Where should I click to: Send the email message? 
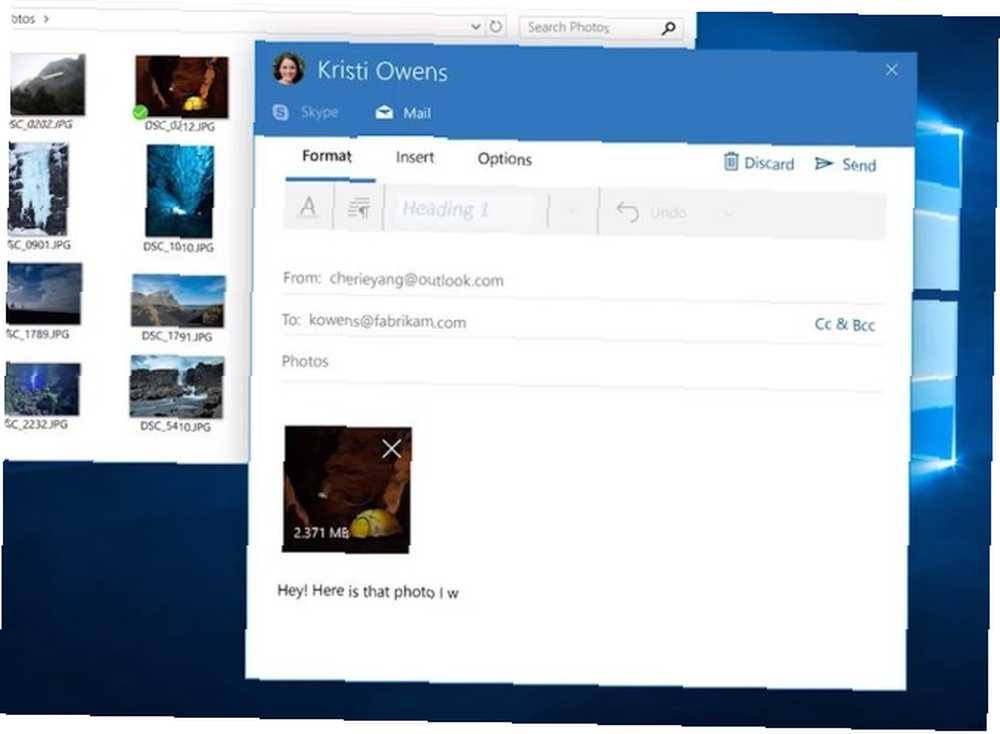(x=846, y=165)
